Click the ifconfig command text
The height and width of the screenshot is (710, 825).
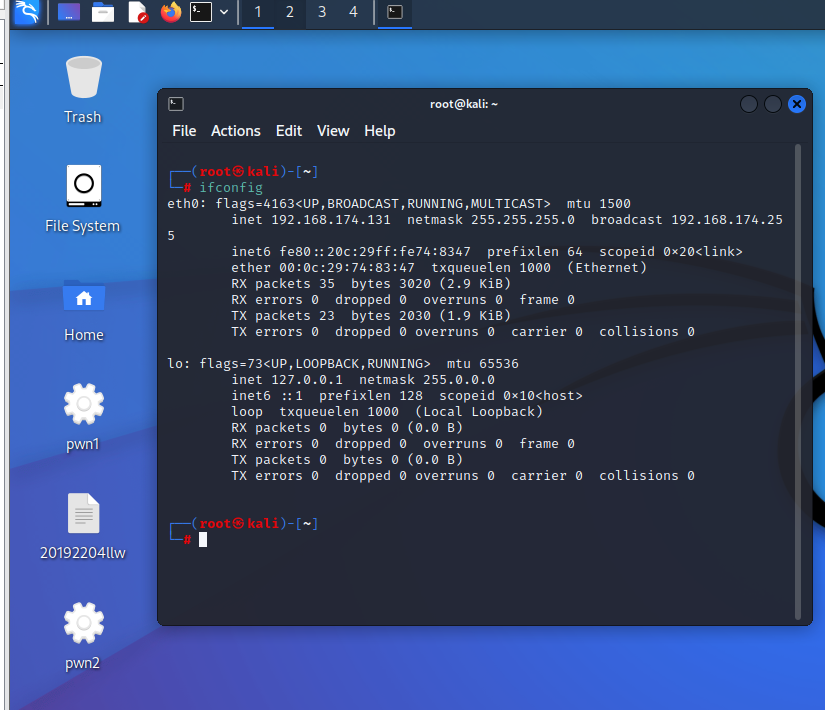[231, 188]
